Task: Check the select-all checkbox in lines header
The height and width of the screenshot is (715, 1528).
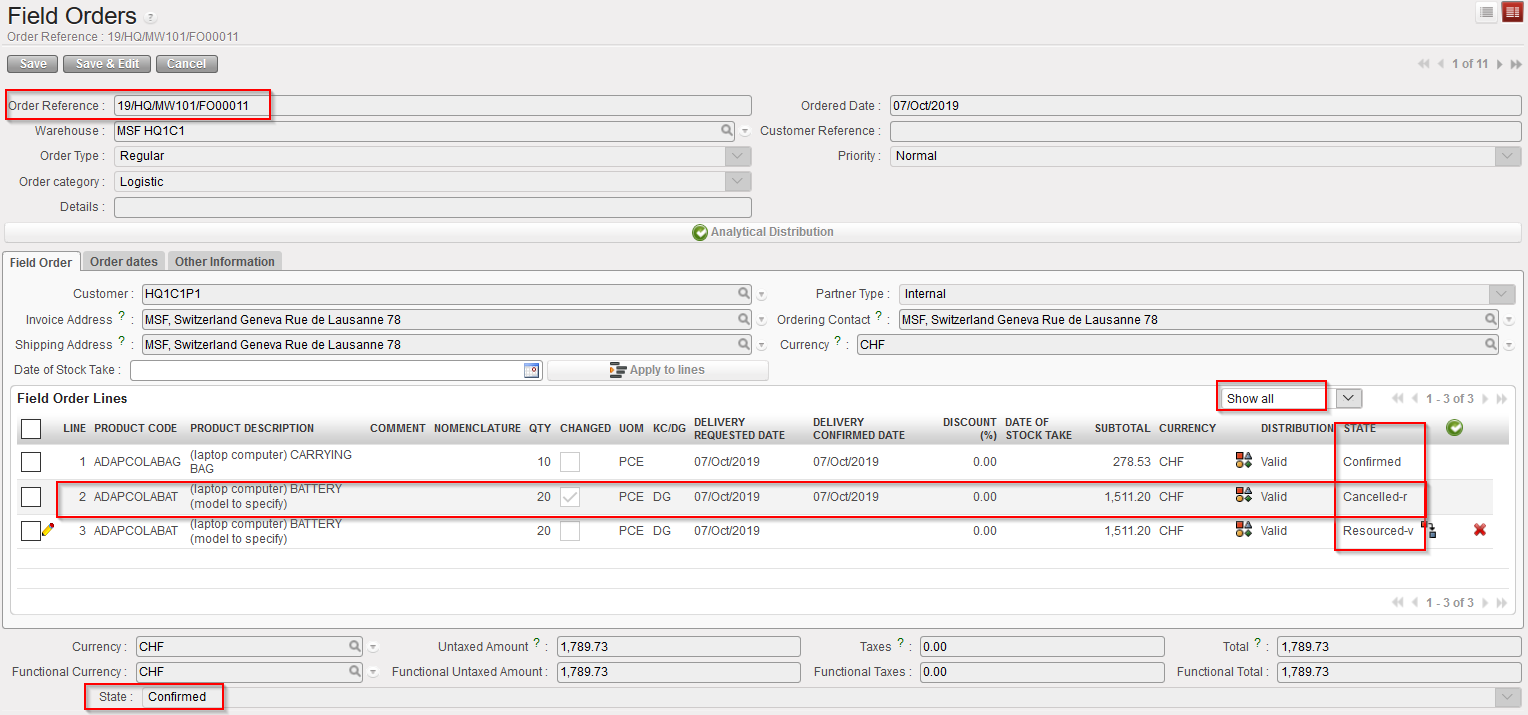Action: (31, 428)
